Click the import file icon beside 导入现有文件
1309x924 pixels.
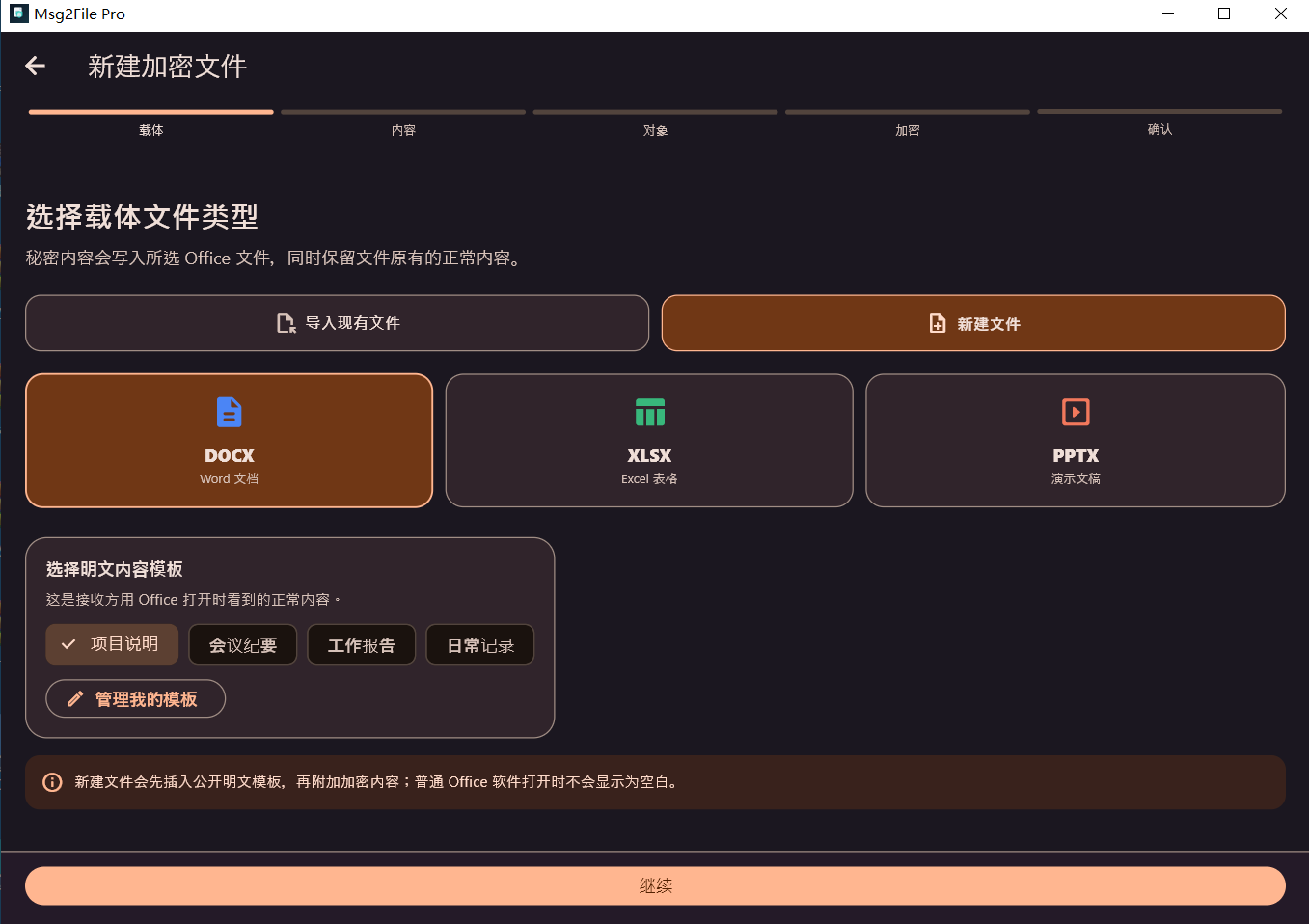coord(286,323)
